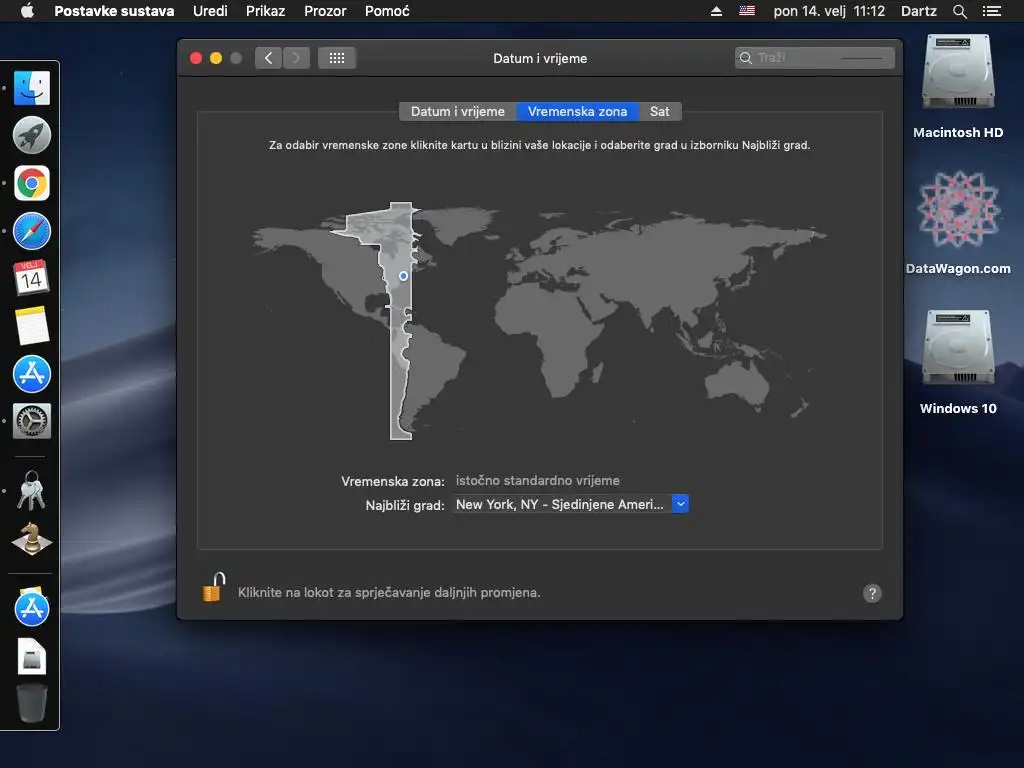Open Spotlight search magnifier in menu bar
This screenshot has width=1024, height=768.
[x=959, y=11]
